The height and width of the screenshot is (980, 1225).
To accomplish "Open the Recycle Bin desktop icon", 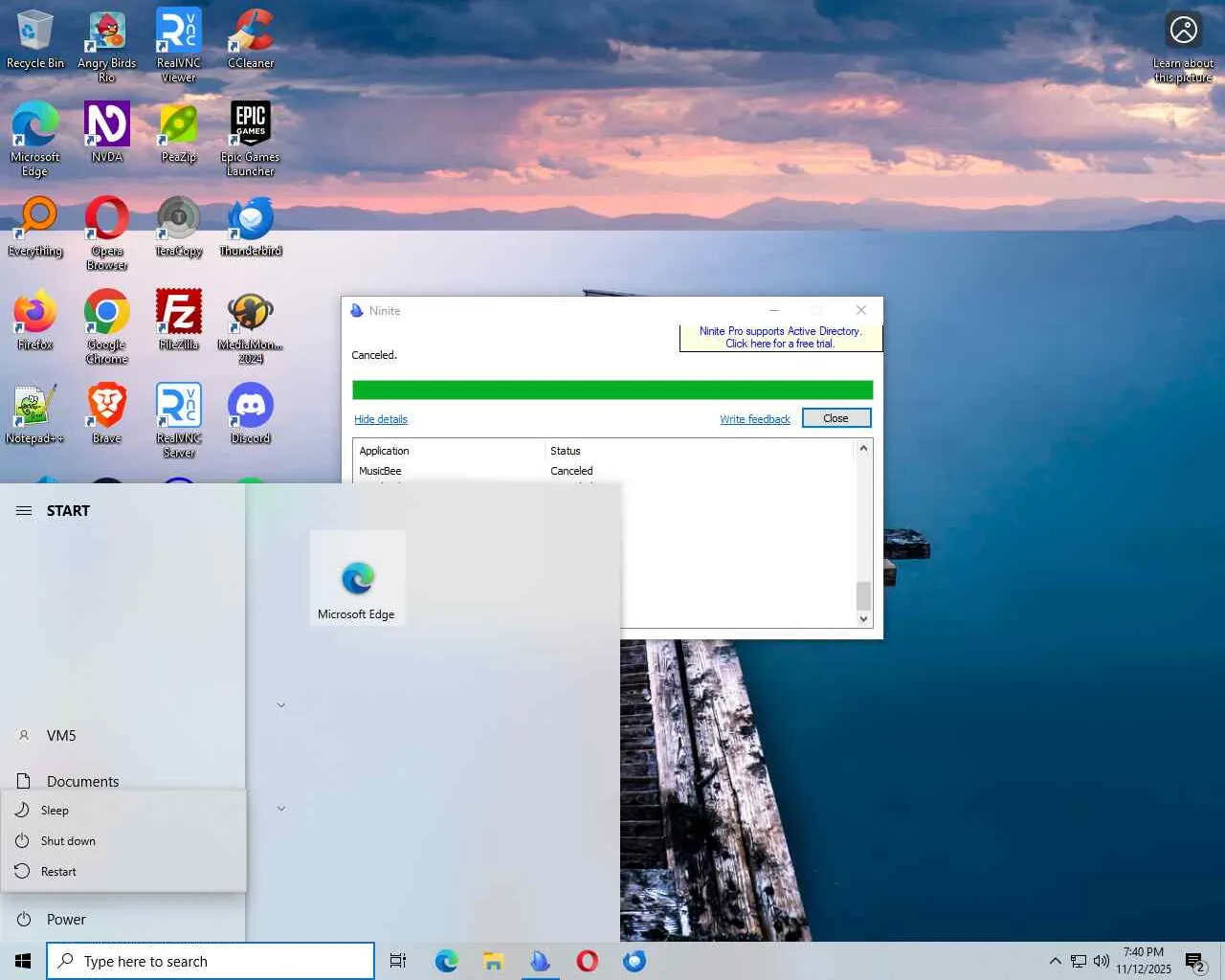I will 35,40.
